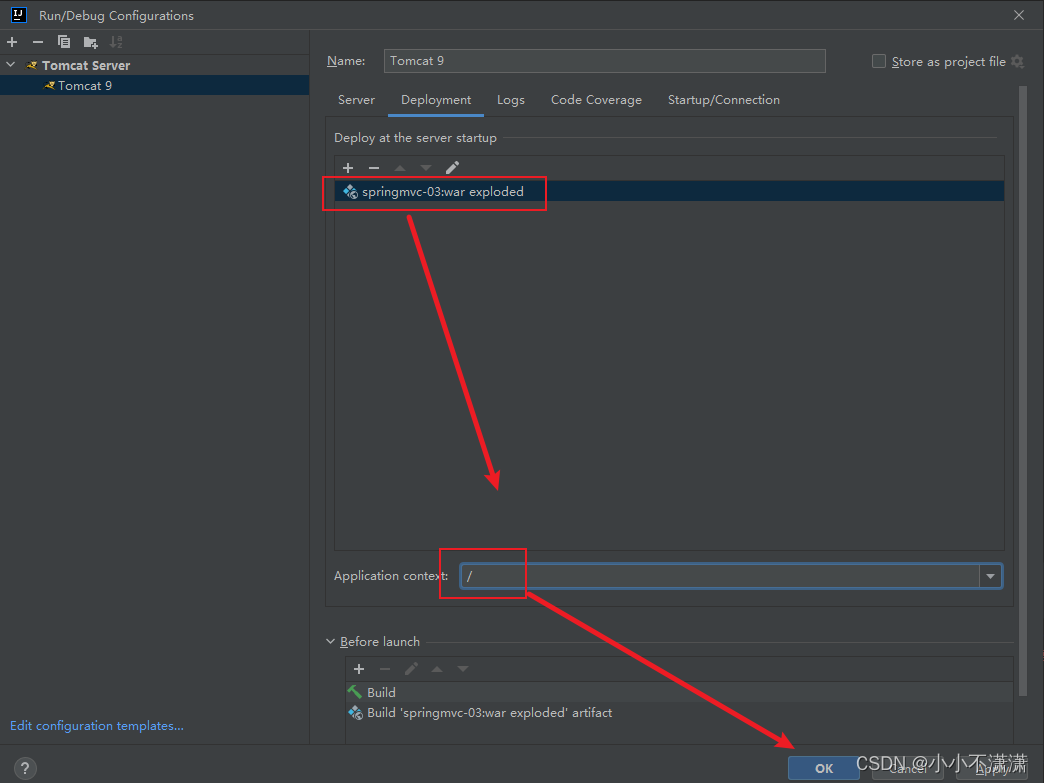This screenshot has height=783, width=1044.
Task: Click the vertical scrollbar of settings panel
Action: coord(1023,393)
